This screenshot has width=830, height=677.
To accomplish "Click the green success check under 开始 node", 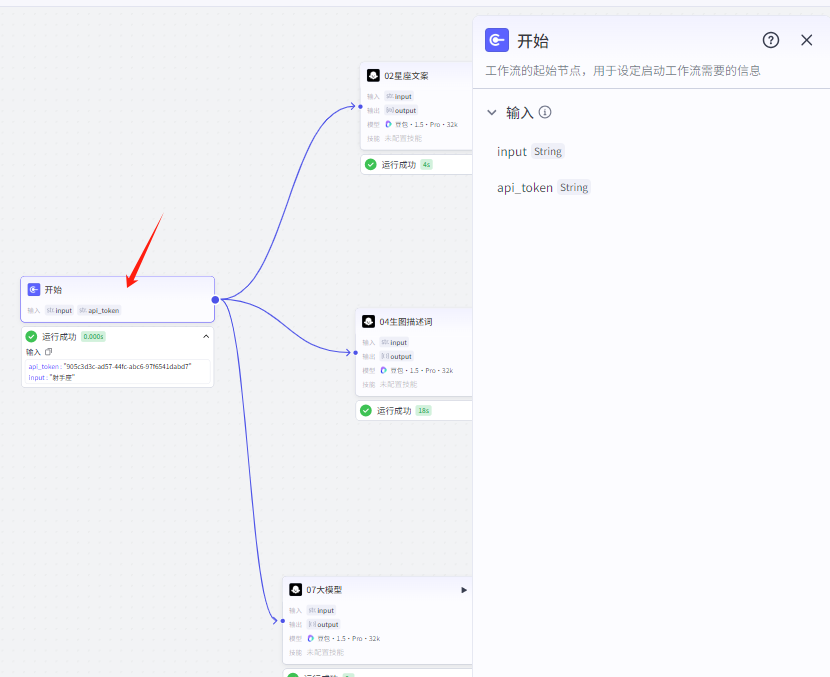I will click(31, 337).
